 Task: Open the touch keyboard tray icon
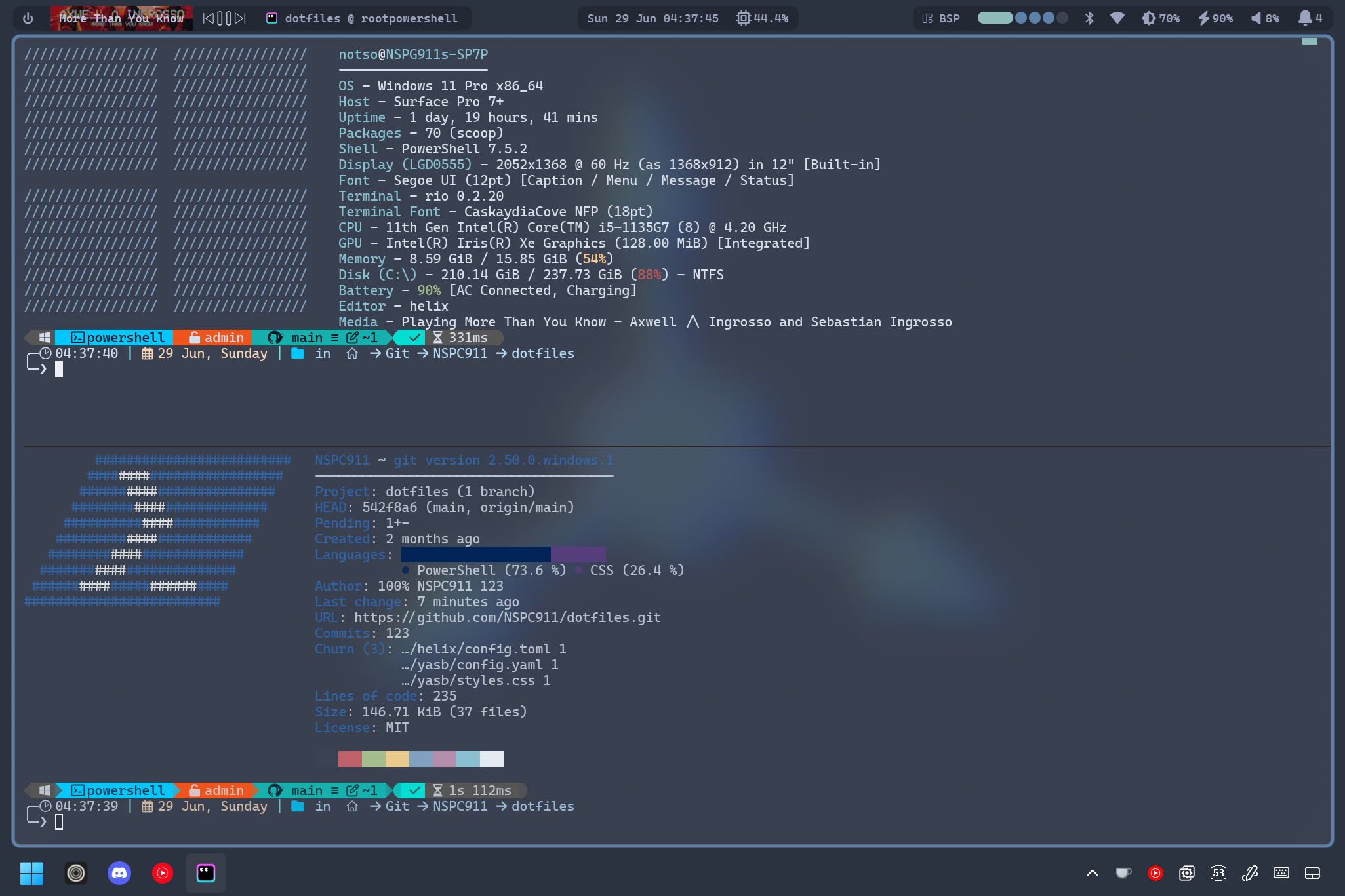pyautogui.click(x=1281, y=873)
